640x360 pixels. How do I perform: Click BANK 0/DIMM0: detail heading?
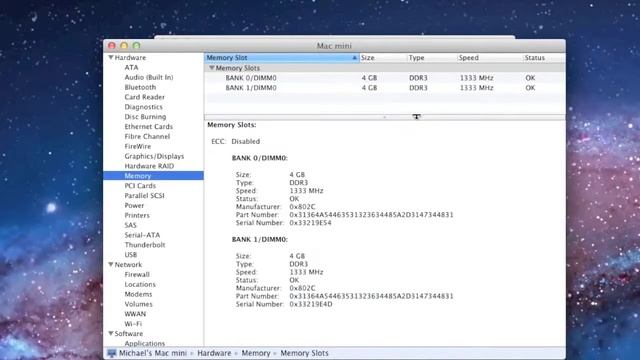coord(260,158)
